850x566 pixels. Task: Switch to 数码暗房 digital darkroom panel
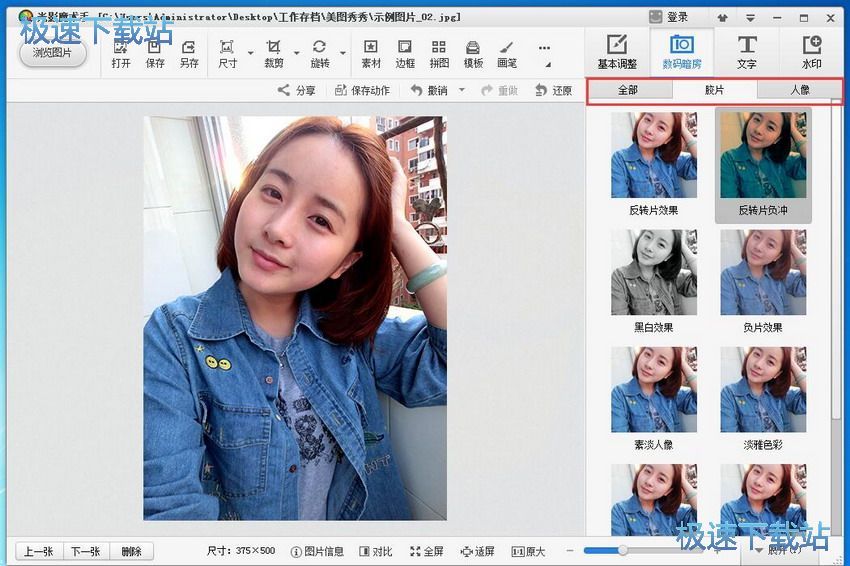coord(681,52)
